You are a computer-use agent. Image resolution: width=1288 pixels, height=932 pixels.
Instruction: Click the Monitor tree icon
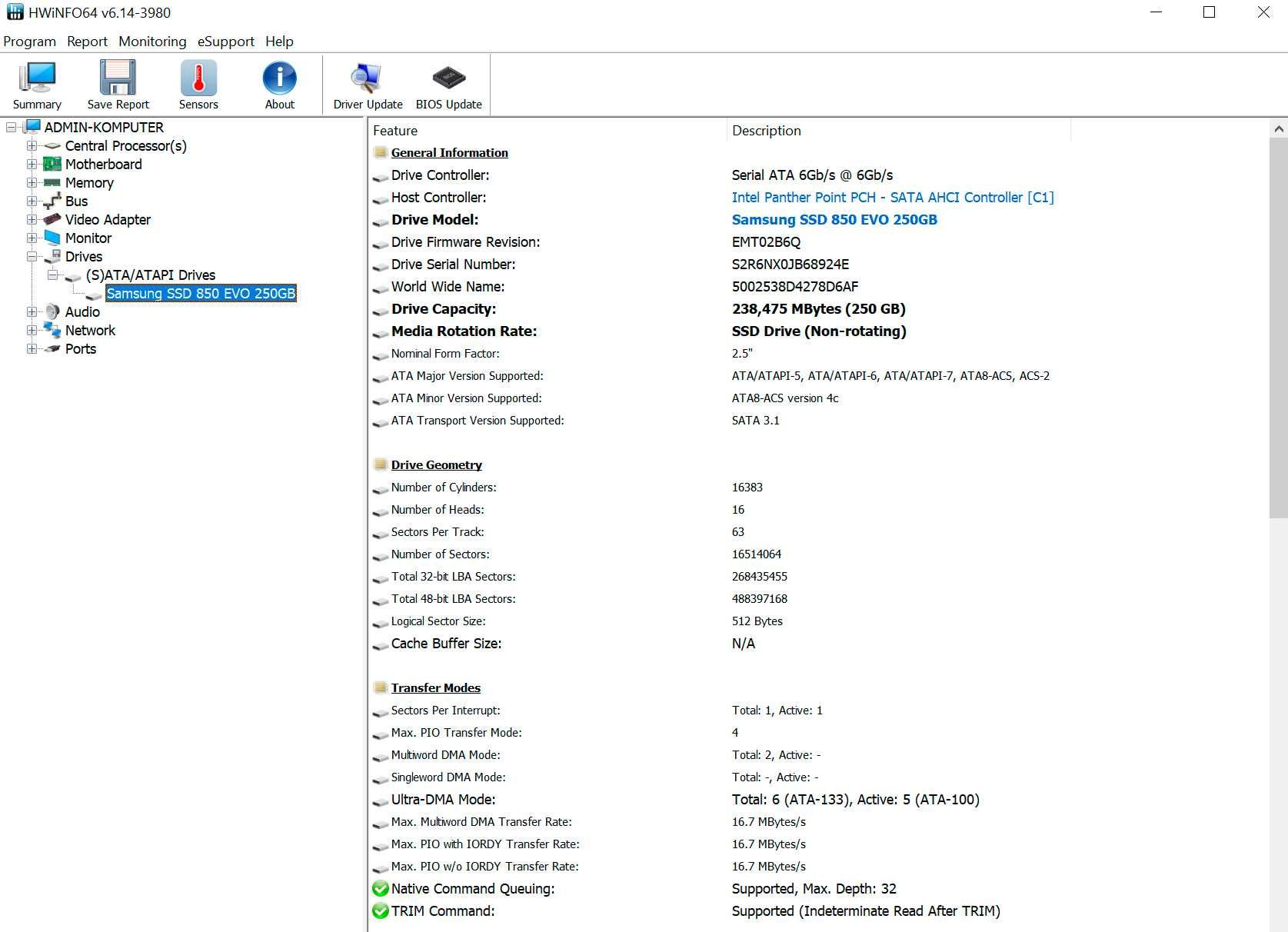(52, 238)
